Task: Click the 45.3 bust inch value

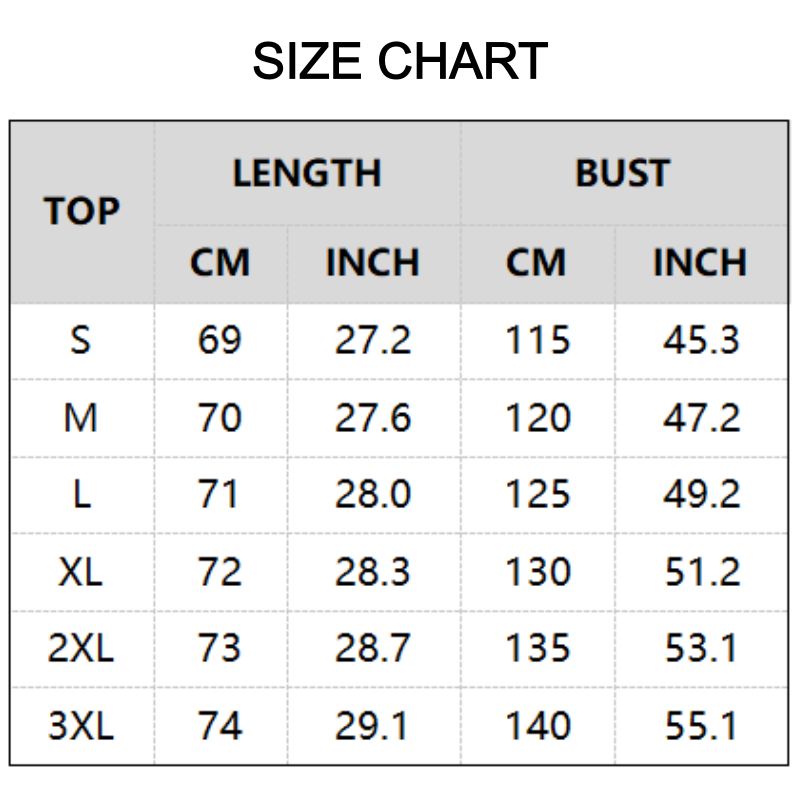Action: point(701,340)
